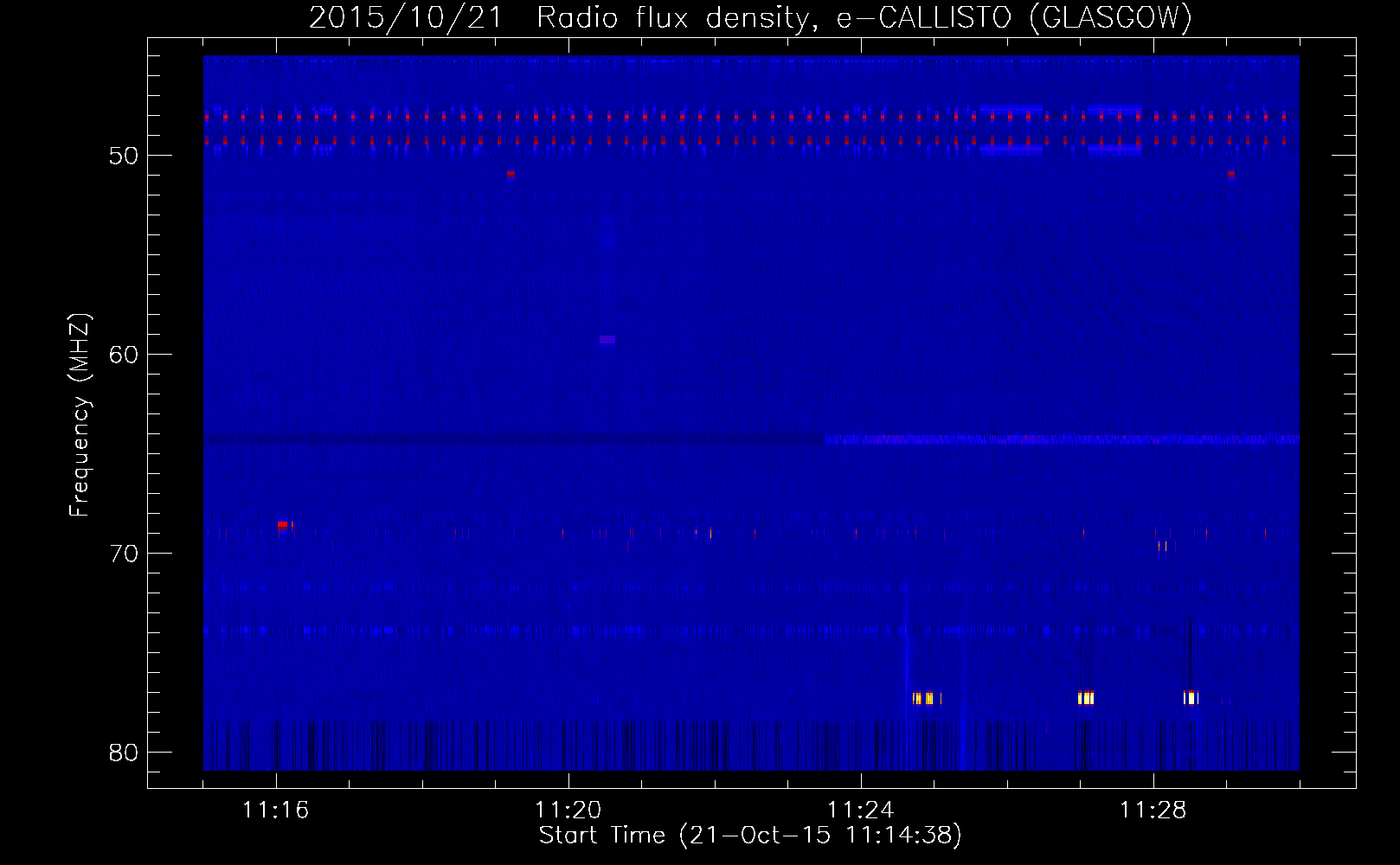Select the 'Frequency (MHZ)' axis label
This screenshot has height=865, width=1400.
pos(80,415)
